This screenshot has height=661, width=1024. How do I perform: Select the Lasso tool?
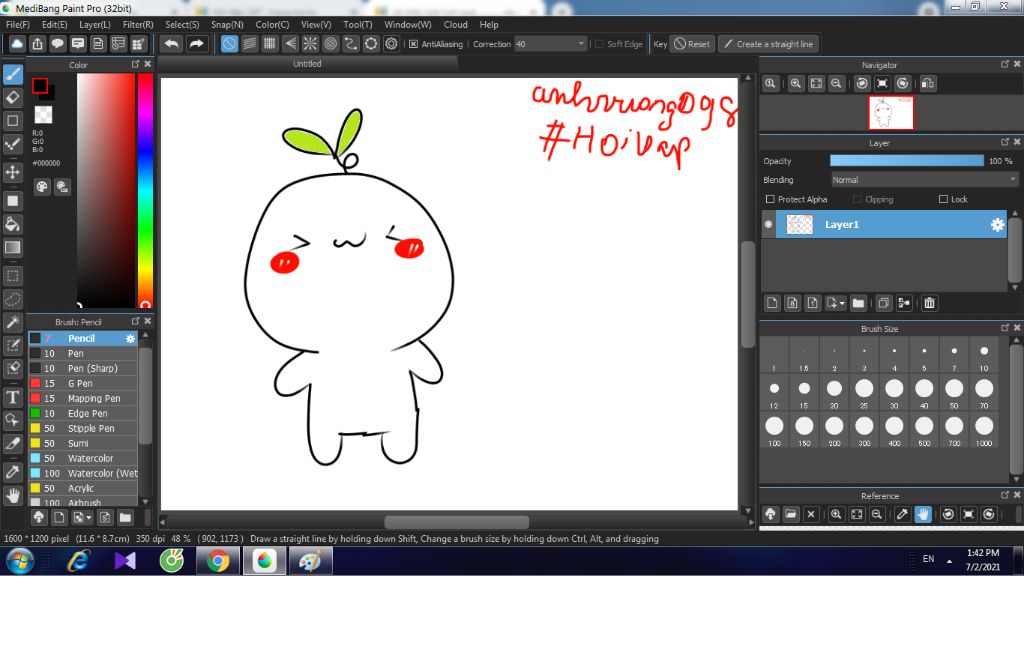(12, 299)
